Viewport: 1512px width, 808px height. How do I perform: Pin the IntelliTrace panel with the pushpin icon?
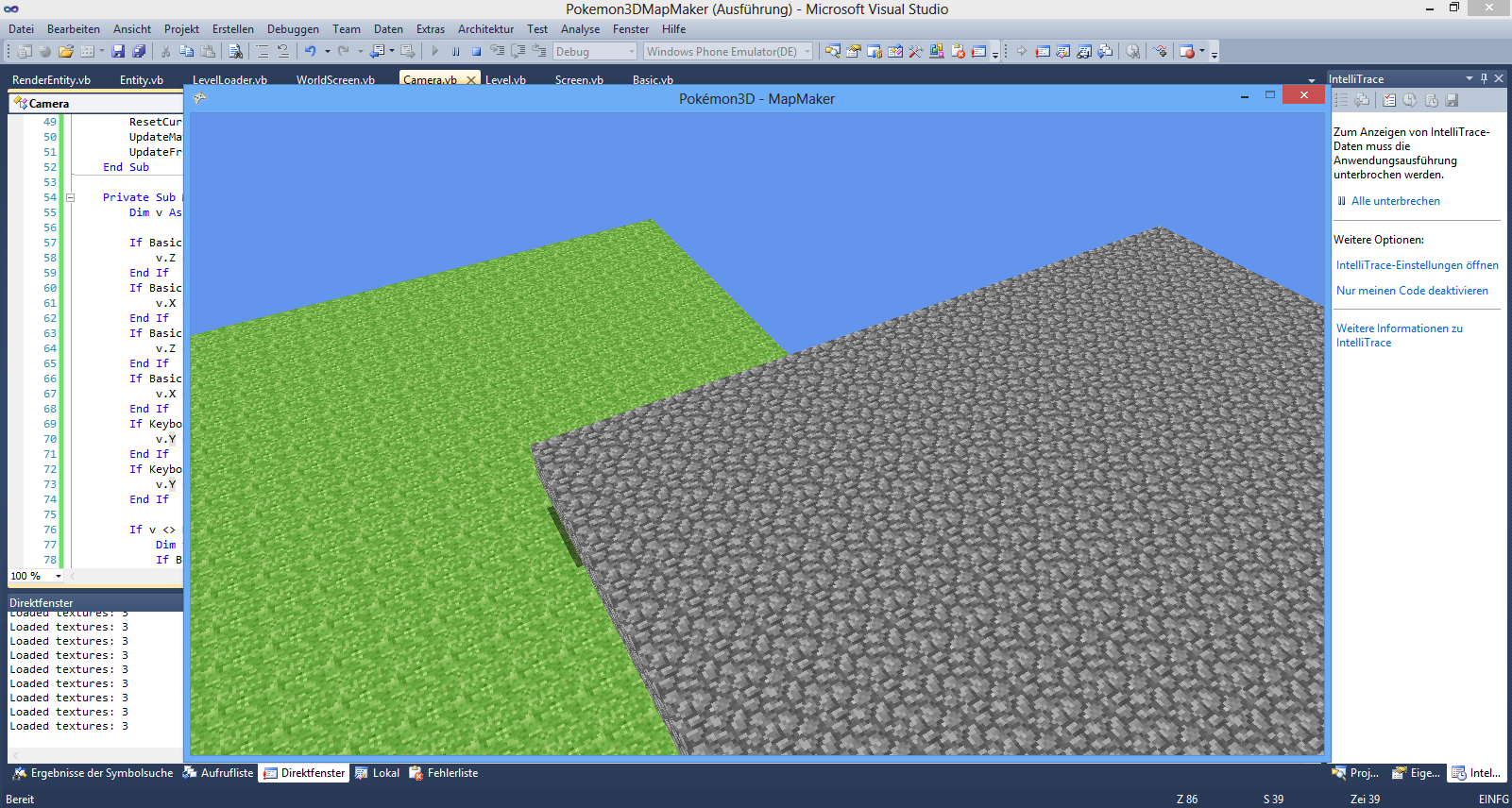(x=1484, y=78)
